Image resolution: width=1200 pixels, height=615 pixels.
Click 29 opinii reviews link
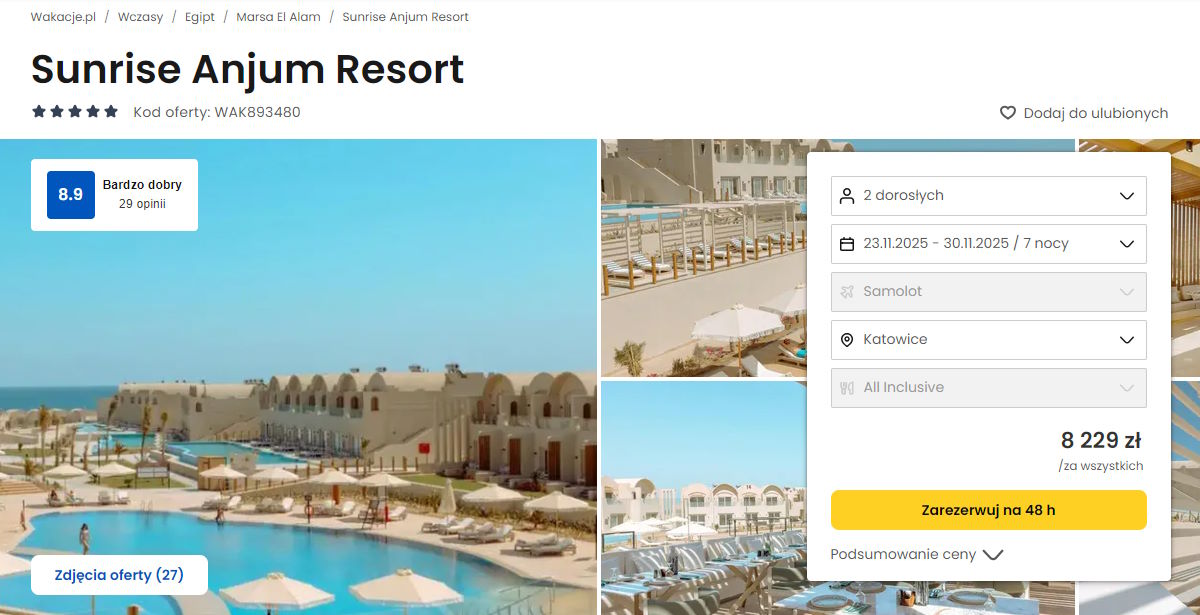(x=142, y=204)
